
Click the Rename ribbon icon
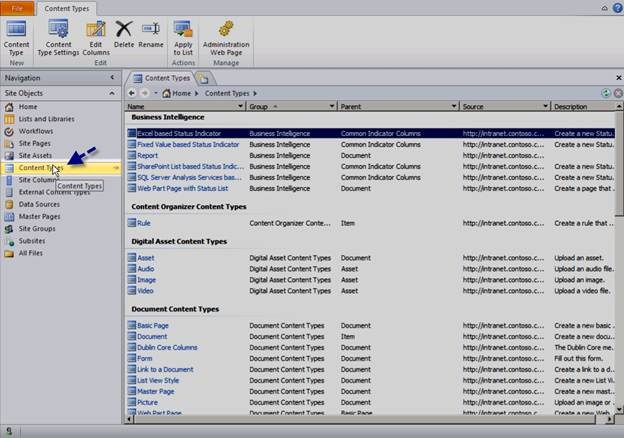(x=151, y=35)
